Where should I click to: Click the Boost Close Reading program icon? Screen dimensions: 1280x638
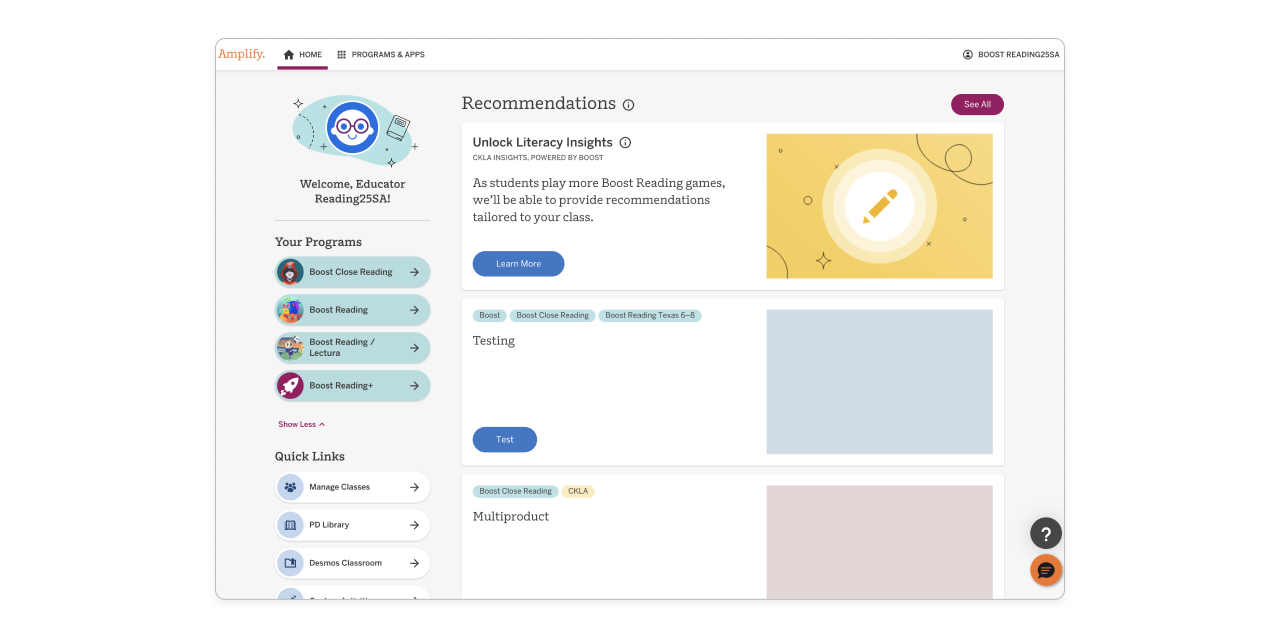pos(290,272)
